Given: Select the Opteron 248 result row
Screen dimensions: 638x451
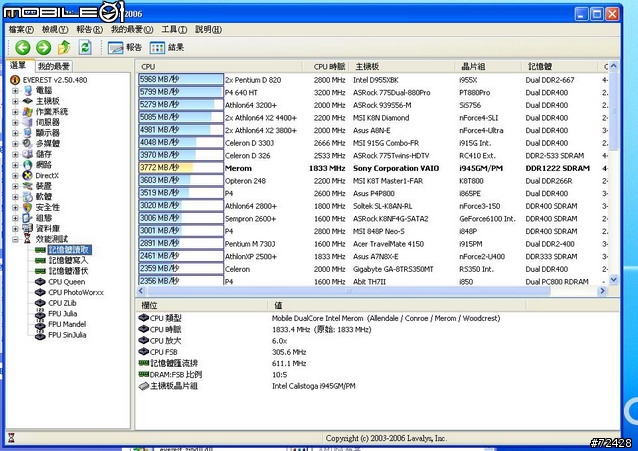Looking at the screenshot, I should 373,181.
